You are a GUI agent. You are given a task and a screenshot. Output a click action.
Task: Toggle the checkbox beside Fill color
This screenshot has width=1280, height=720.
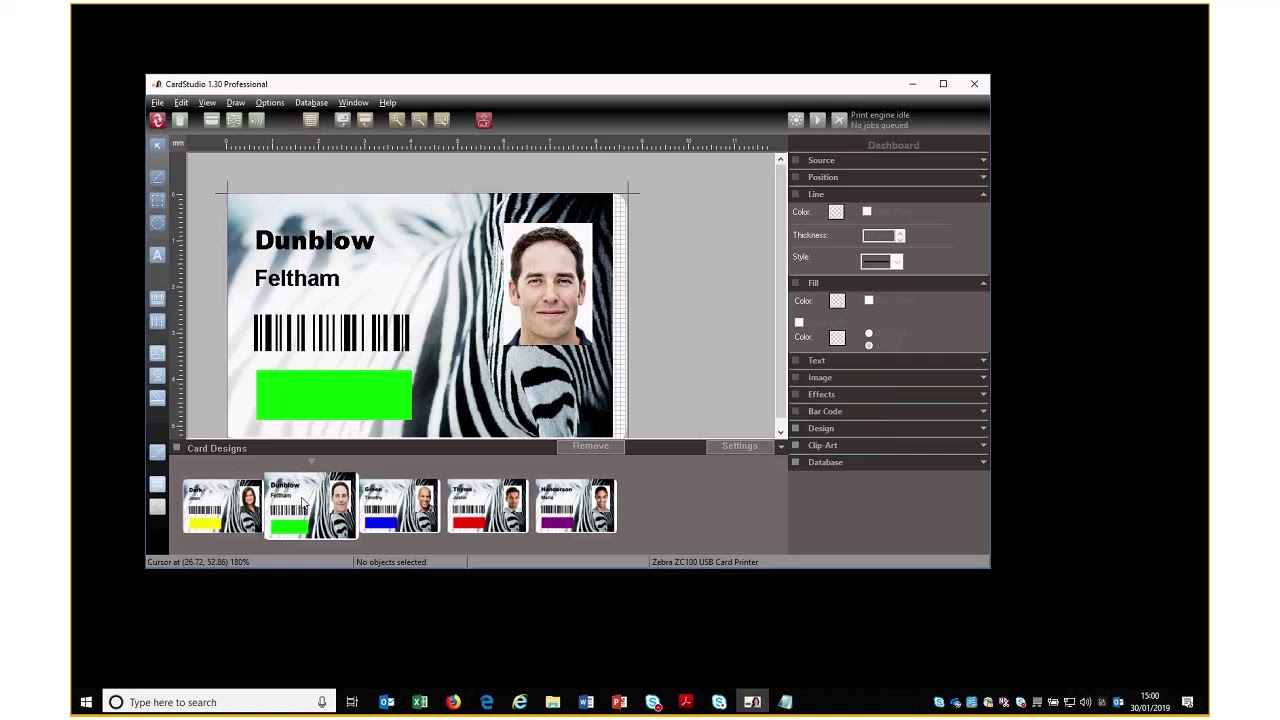869,300
